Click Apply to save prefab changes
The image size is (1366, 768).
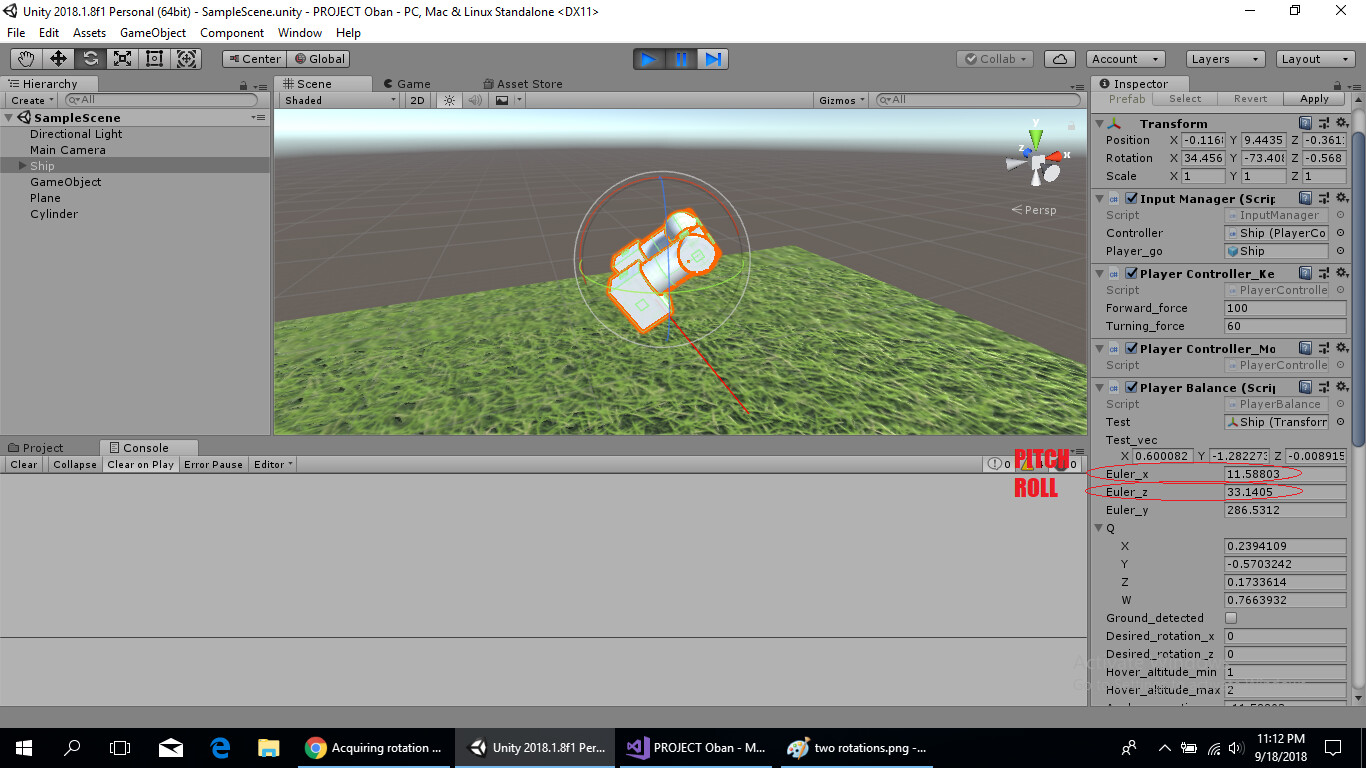[x=1314, y=98]
